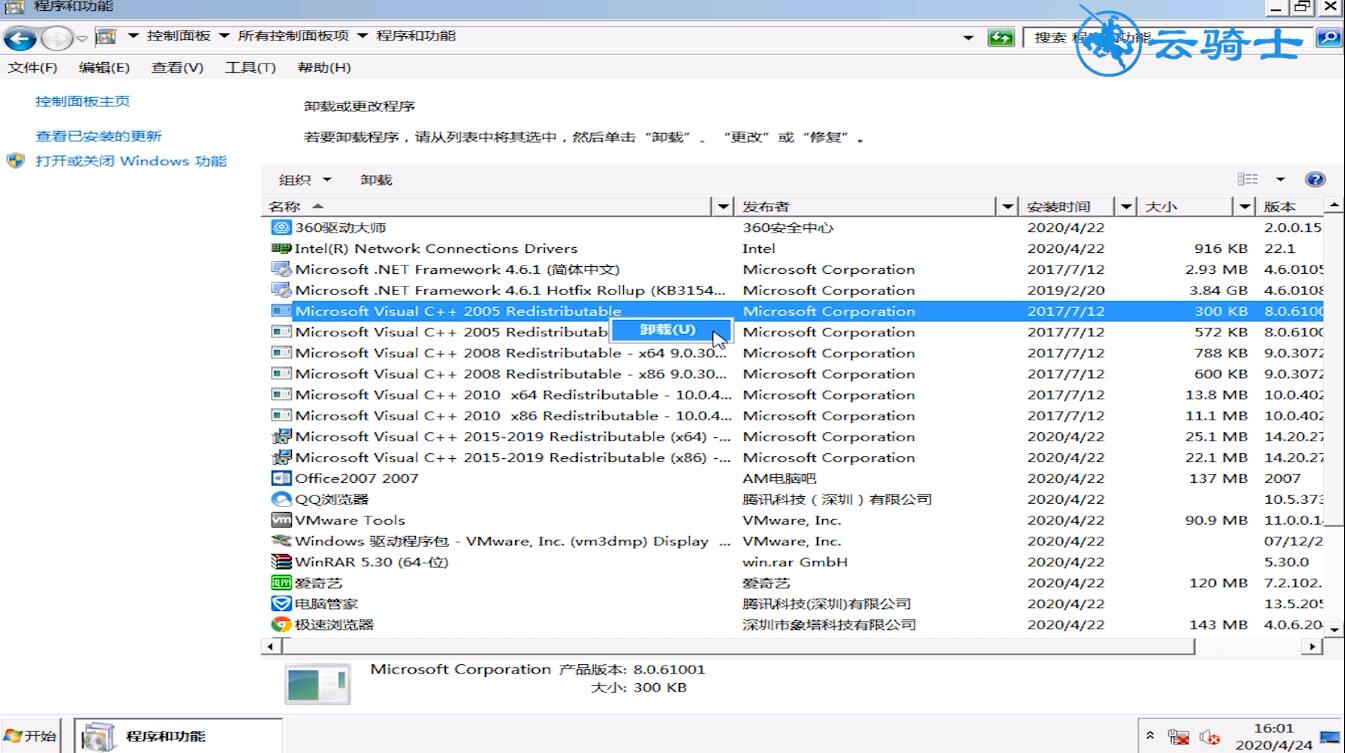Click the VMware Tools icon
The width and height of the screenshot is (1345, 753).
click(281, 520)
